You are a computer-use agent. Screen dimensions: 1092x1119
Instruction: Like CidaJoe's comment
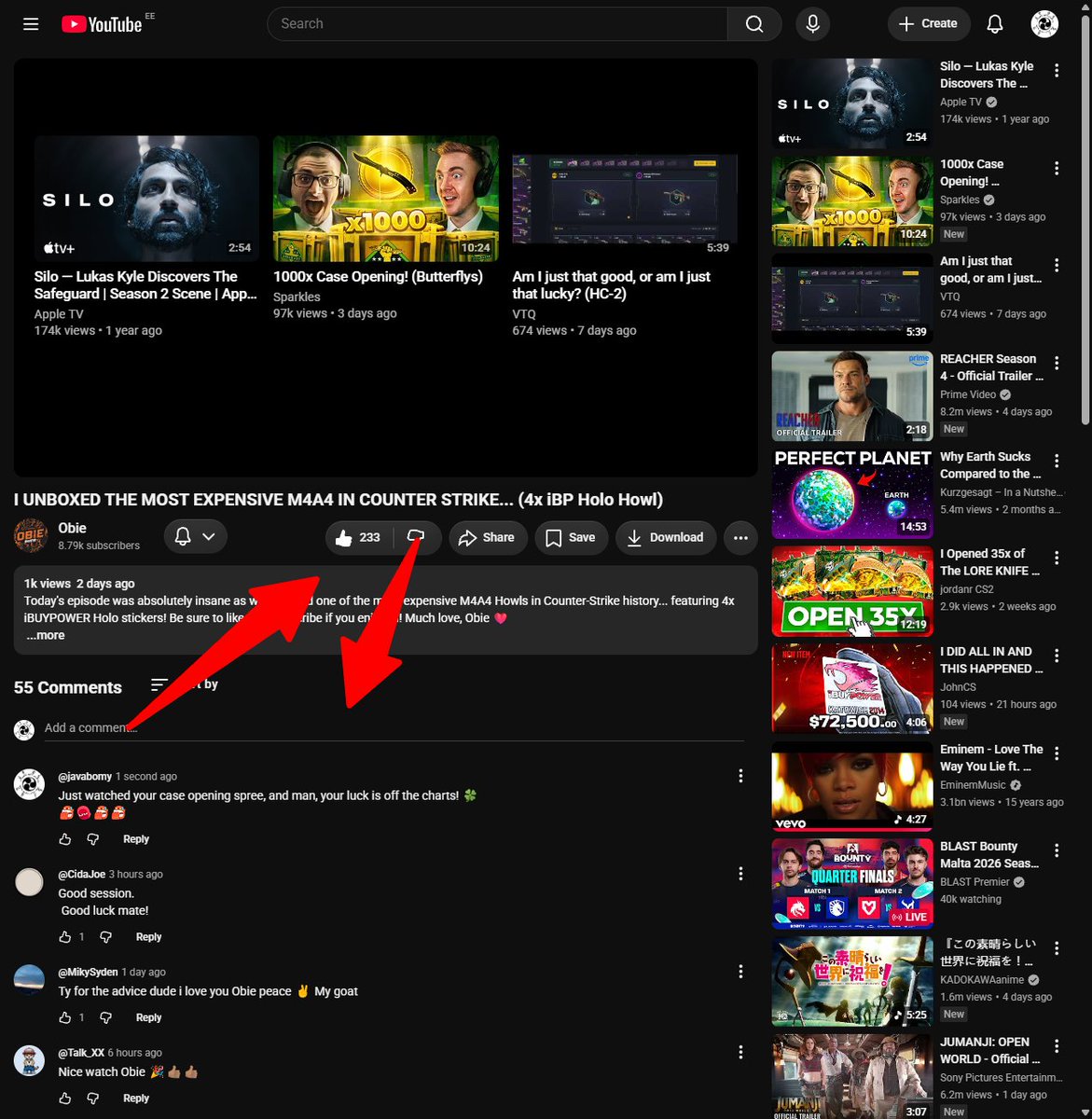[x=65, y=937]
